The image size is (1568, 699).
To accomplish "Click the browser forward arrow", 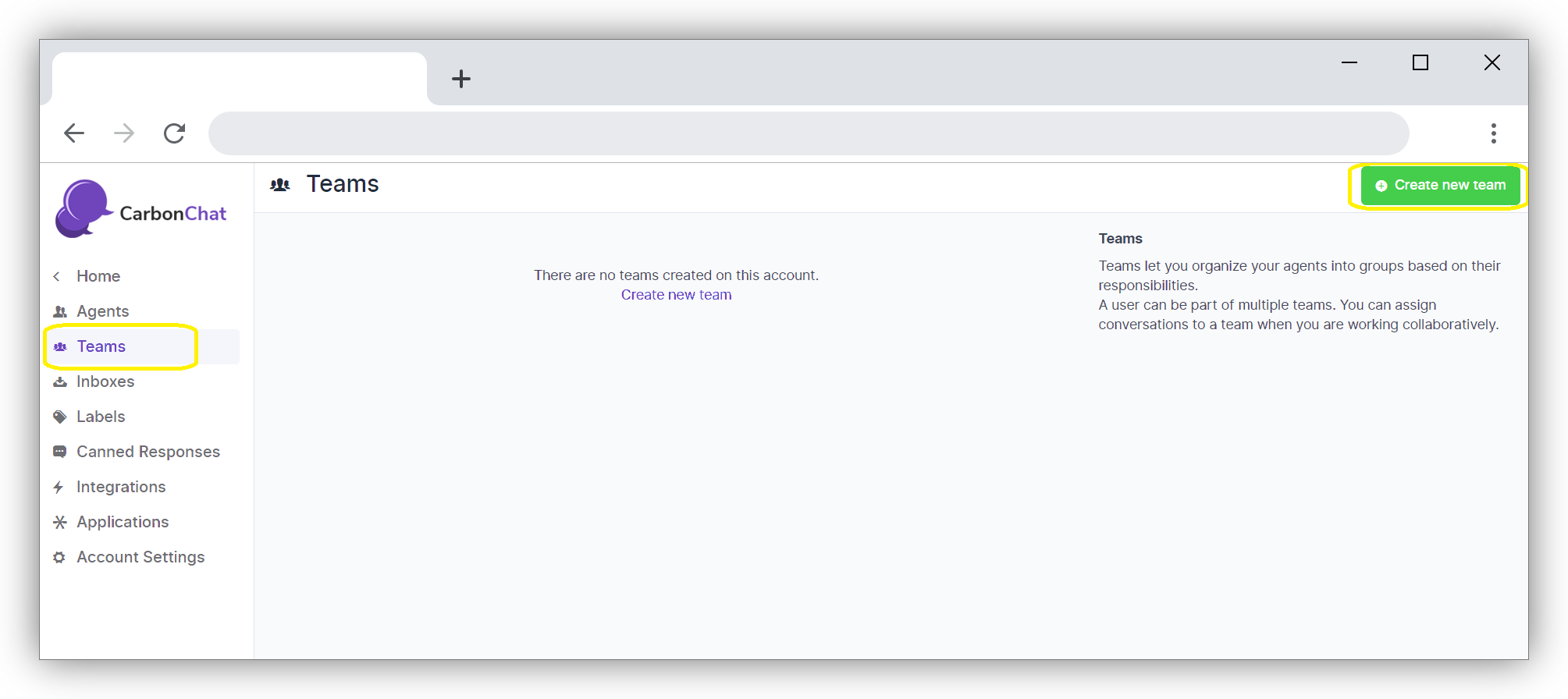I will point(124,133).
